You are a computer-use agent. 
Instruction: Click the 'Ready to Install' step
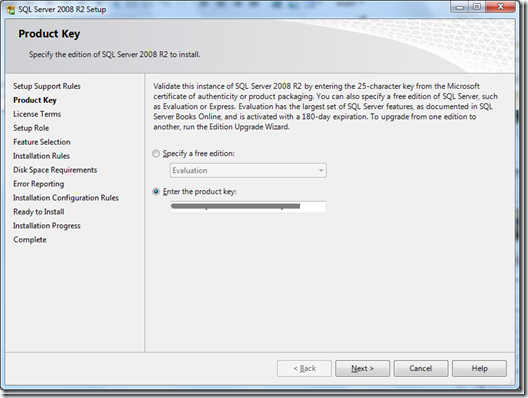pos(39,212)
